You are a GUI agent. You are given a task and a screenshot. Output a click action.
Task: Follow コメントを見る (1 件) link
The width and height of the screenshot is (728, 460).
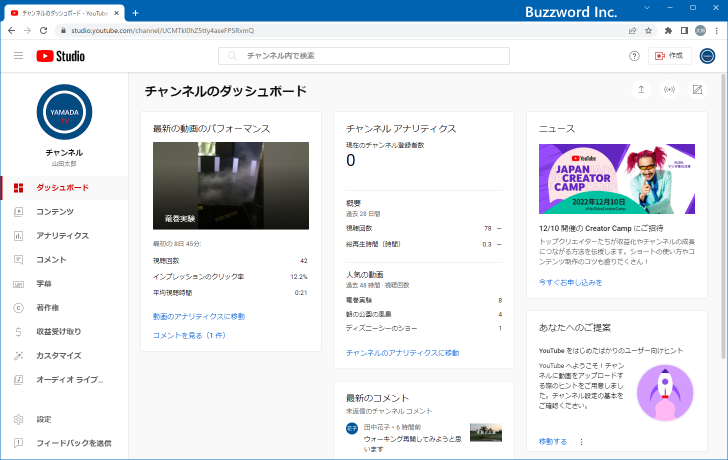(x=189, y=335)
